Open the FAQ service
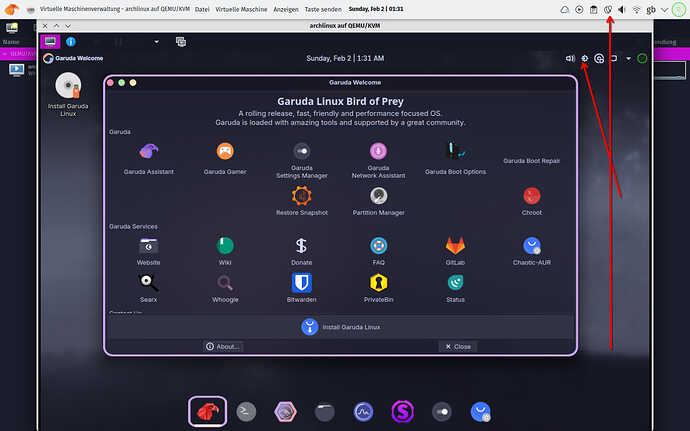Image resolution: width=690 pixels, height=431 pixels. [378, 251]
